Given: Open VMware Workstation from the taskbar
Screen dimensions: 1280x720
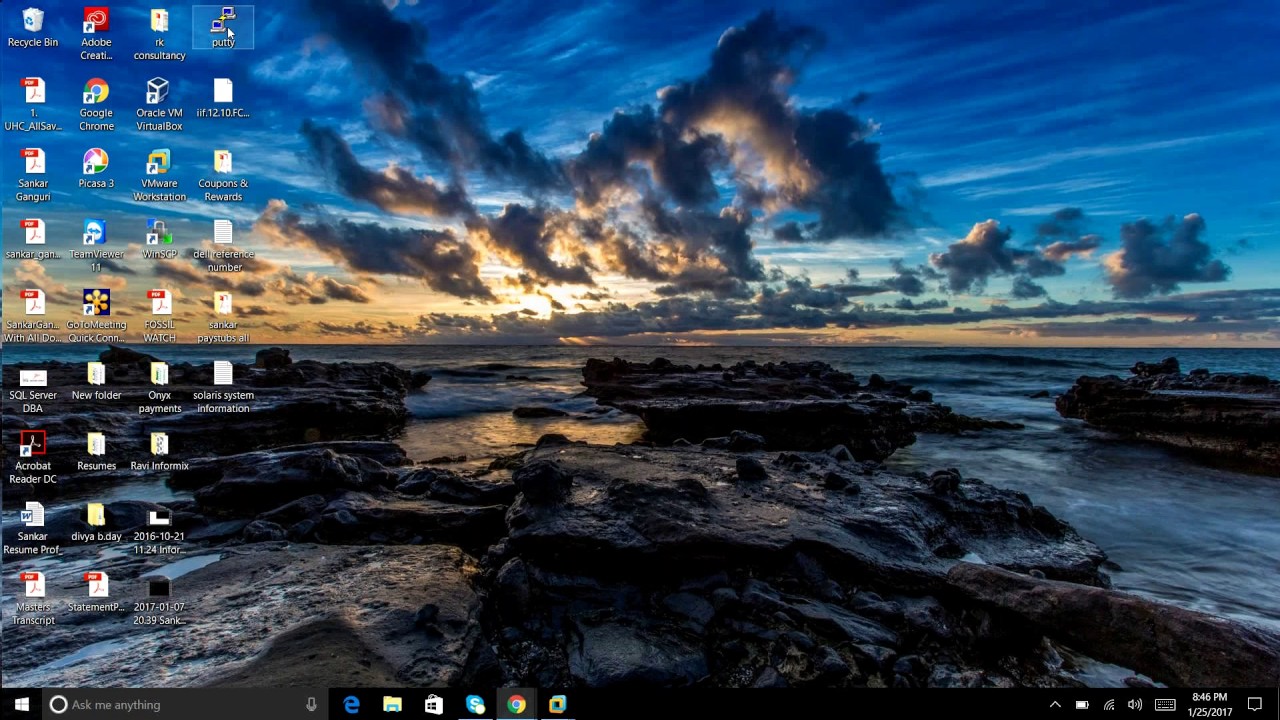Looking at the screenshot, I should click(557, 705).
